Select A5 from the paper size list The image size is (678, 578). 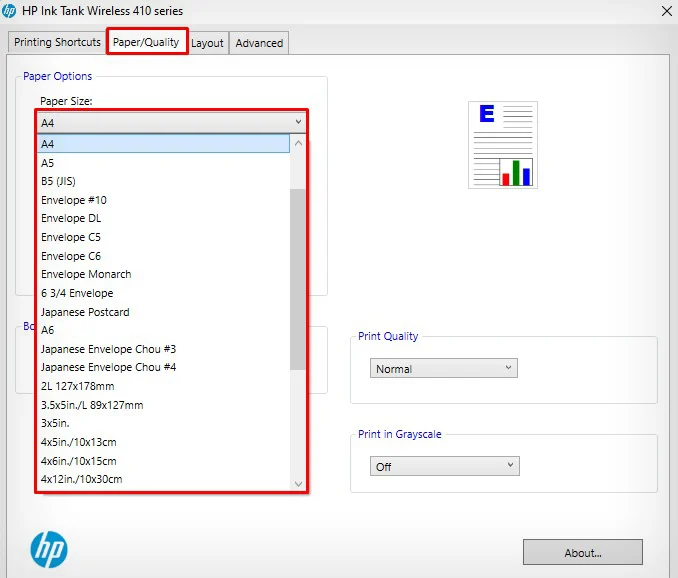point(163,163)
